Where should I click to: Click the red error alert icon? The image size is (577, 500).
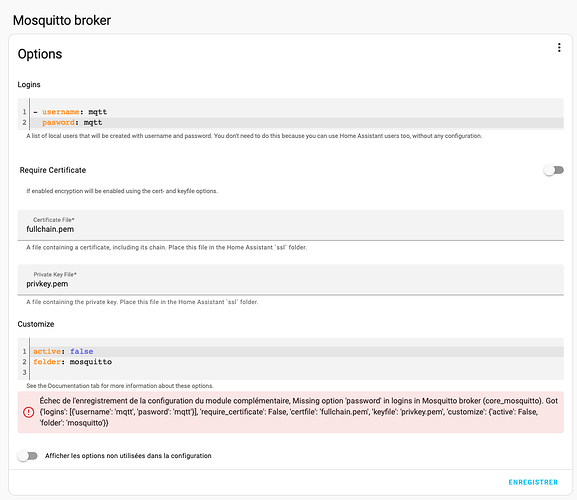[x=29, y=412]
